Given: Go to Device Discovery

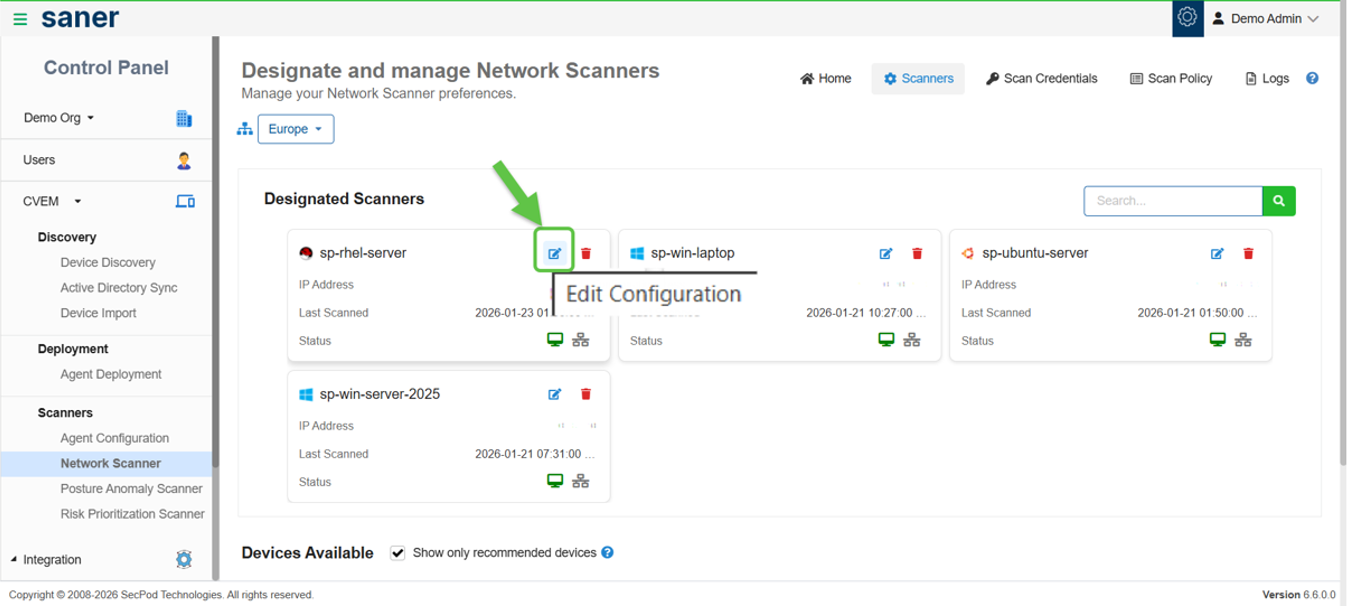Looking at the screenshot, I should (108, 262).
